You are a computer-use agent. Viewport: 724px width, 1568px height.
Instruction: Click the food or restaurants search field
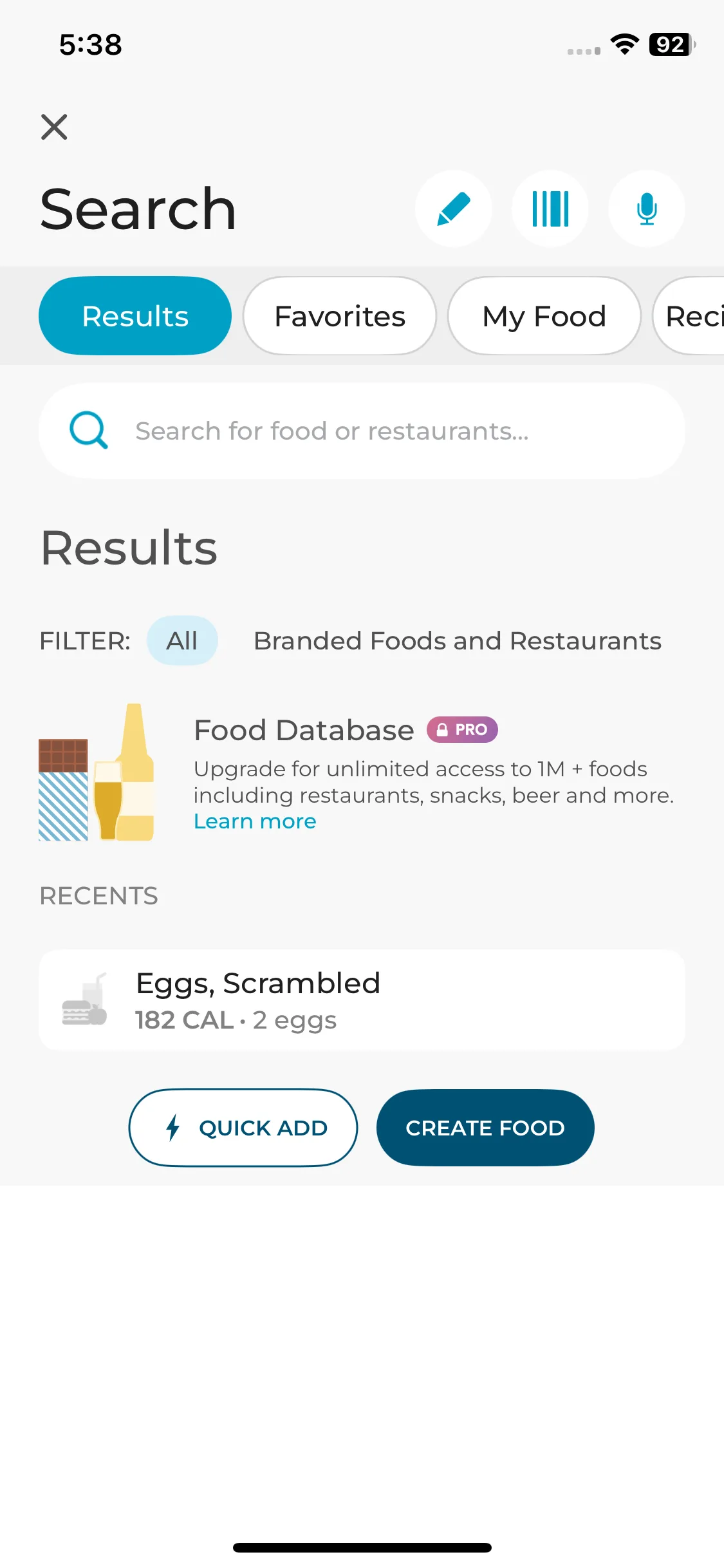click(x=362, y=431)
